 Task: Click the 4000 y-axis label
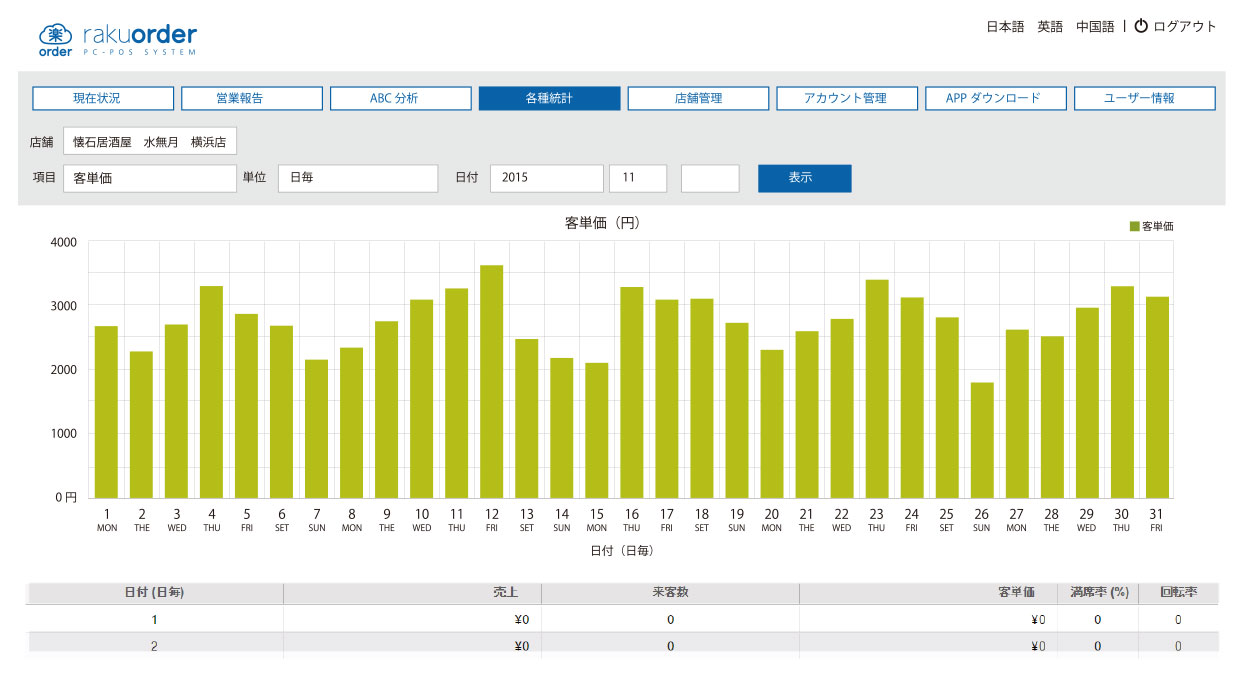62,241
